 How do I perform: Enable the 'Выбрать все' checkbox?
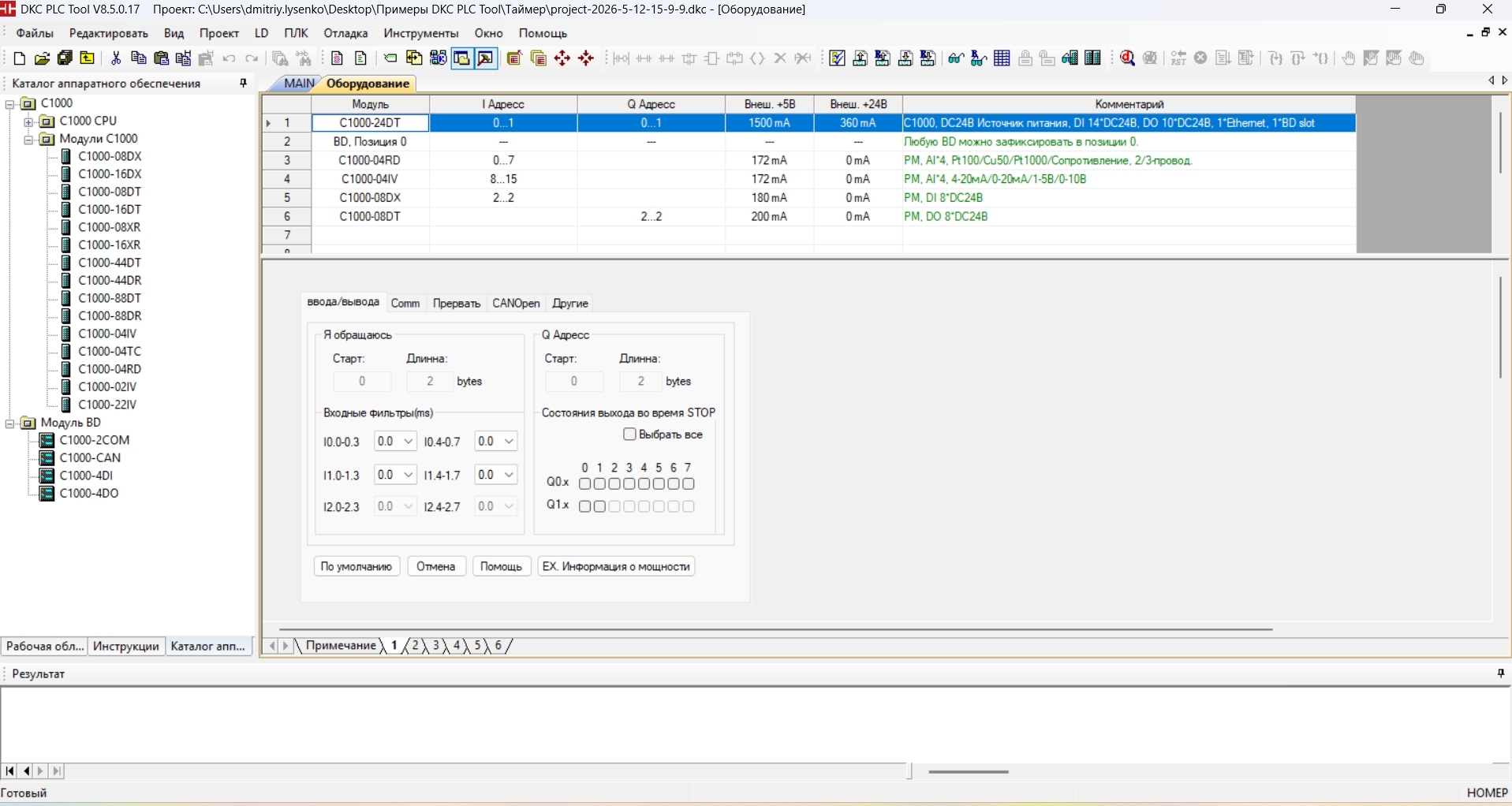[629, 435]
